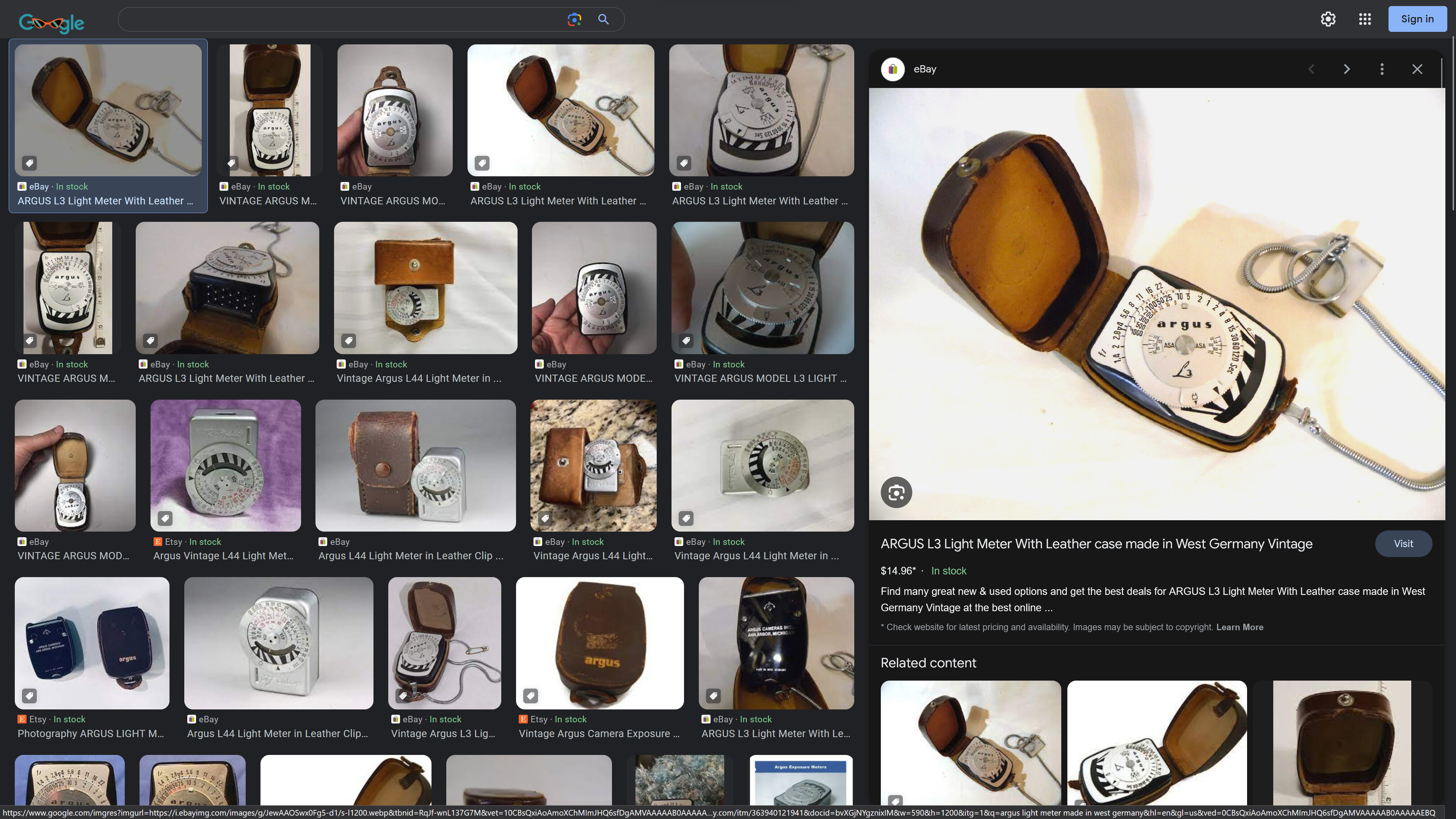Click the Visit button
Screen dimensions: 1456x819
coord(1403,544)
